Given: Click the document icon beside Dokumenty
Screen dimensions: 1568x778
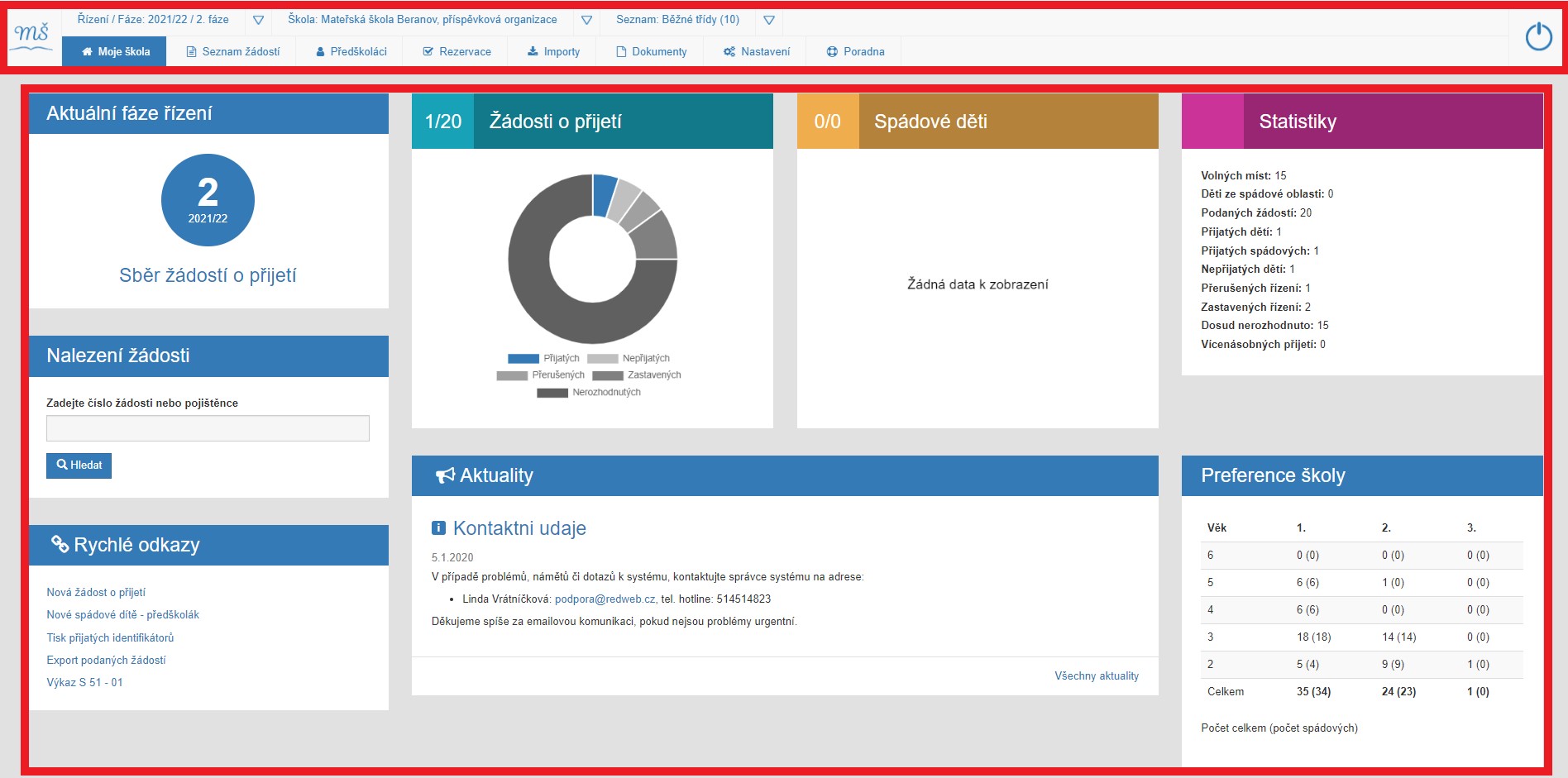Looking at the screenshot, I should (x=621, y=51).
